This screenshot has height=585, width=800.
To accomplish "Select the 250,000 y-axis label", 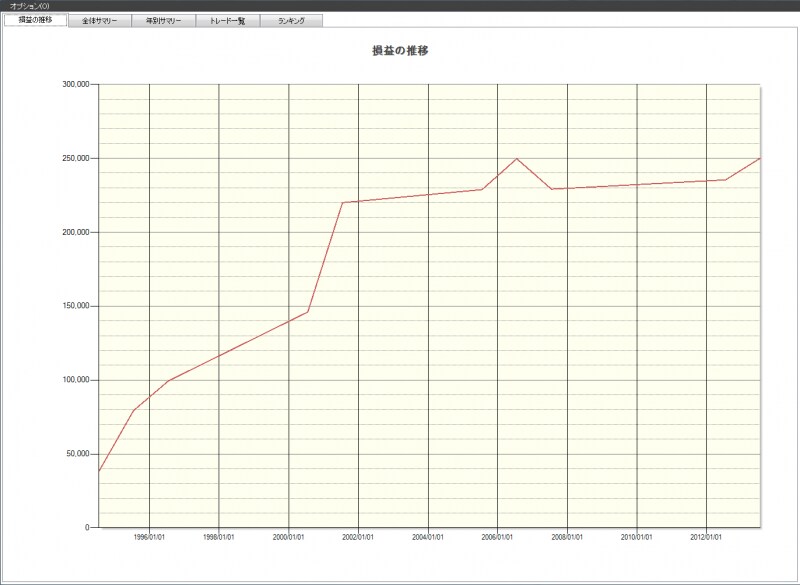I will 76,158.
